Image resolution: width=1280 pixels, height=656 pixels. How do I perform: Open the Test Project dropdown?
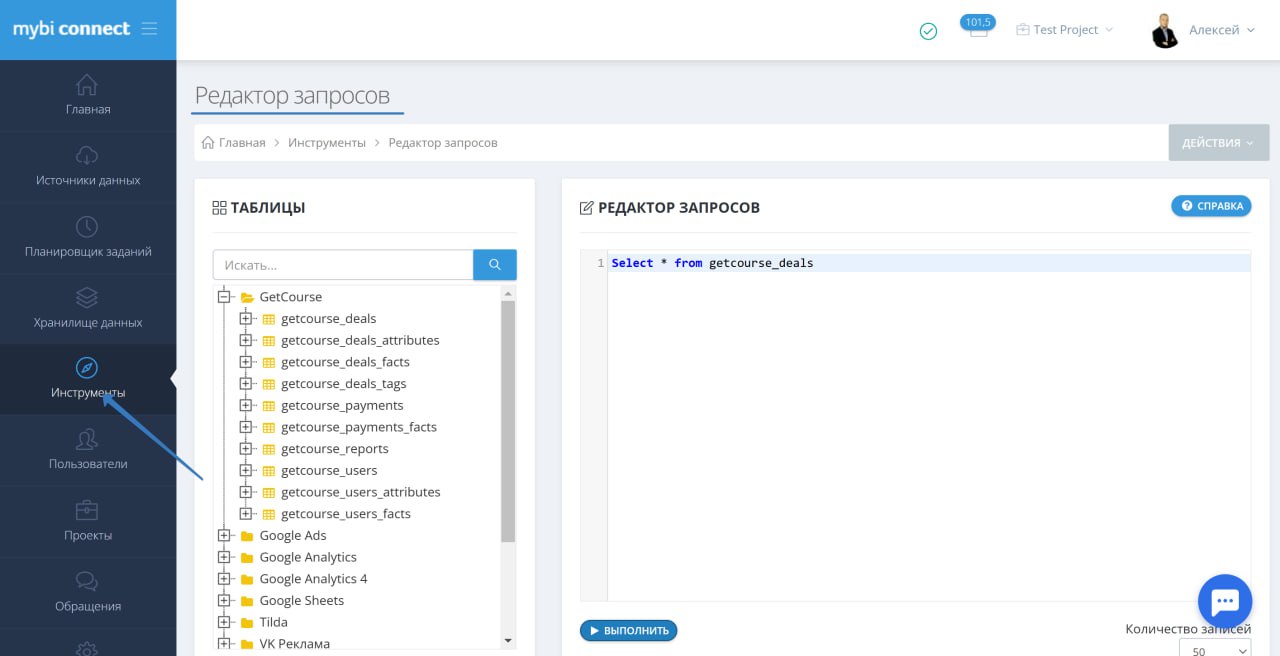point(1064,30)
